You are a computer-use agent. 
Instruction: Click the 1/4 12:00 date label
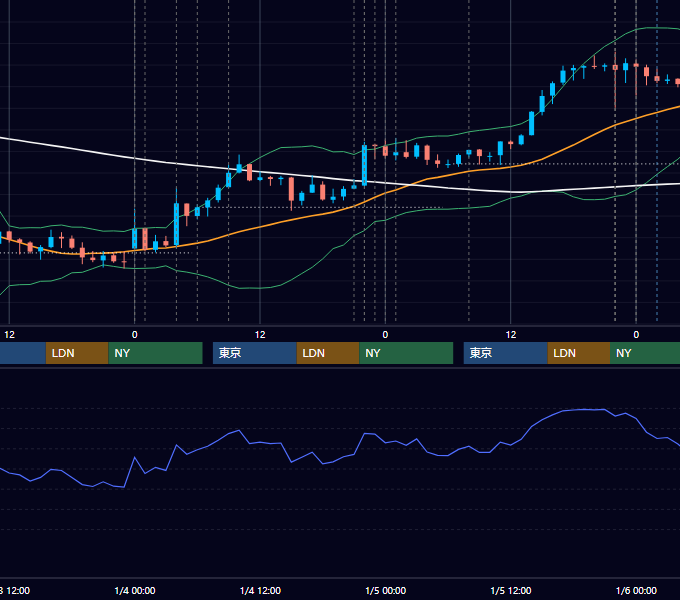[x=260, y=590]
